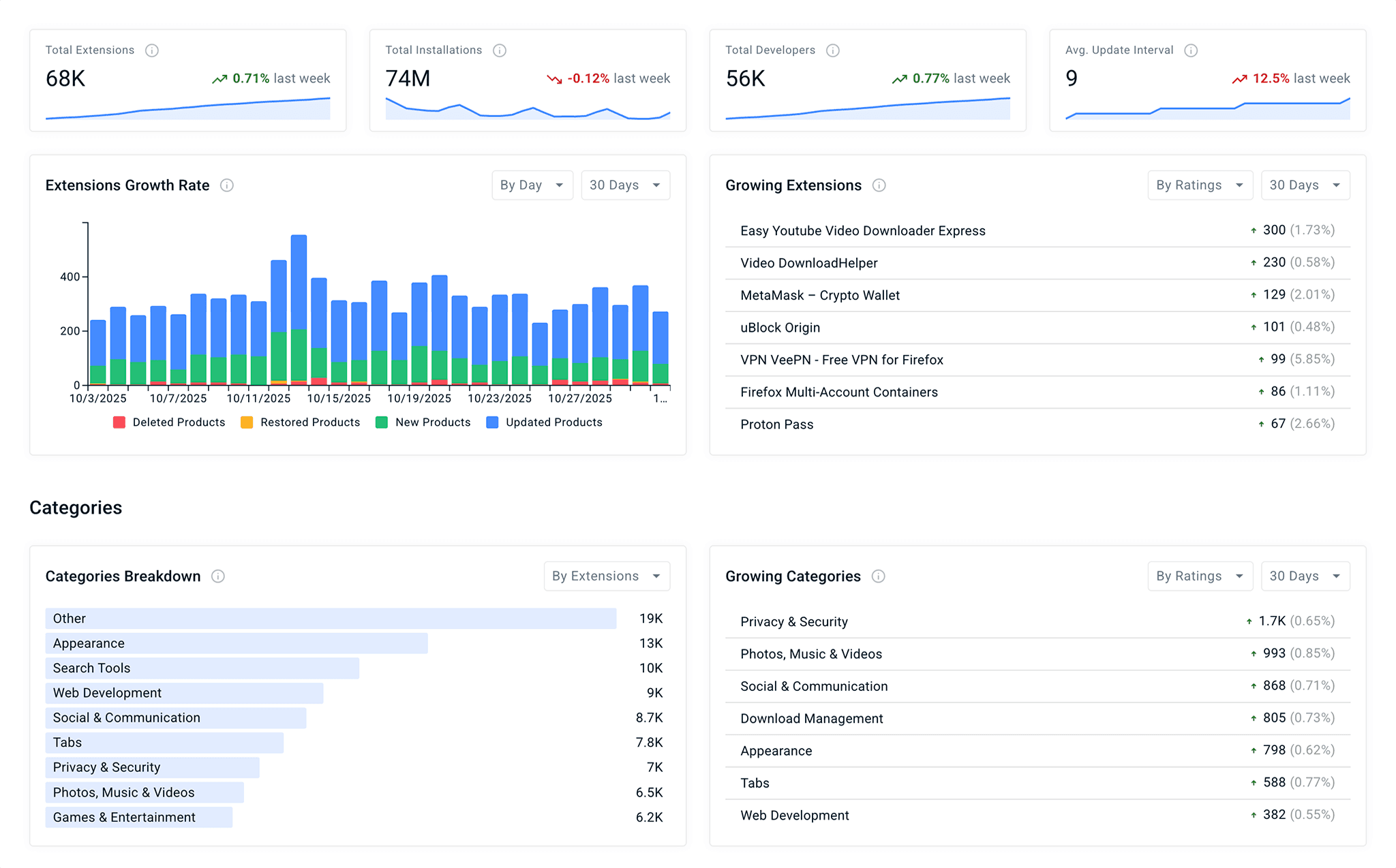Screen dimensions: 1396x868
Task: Click the info icon next to Total Developers
Action: tap(833, 50)
